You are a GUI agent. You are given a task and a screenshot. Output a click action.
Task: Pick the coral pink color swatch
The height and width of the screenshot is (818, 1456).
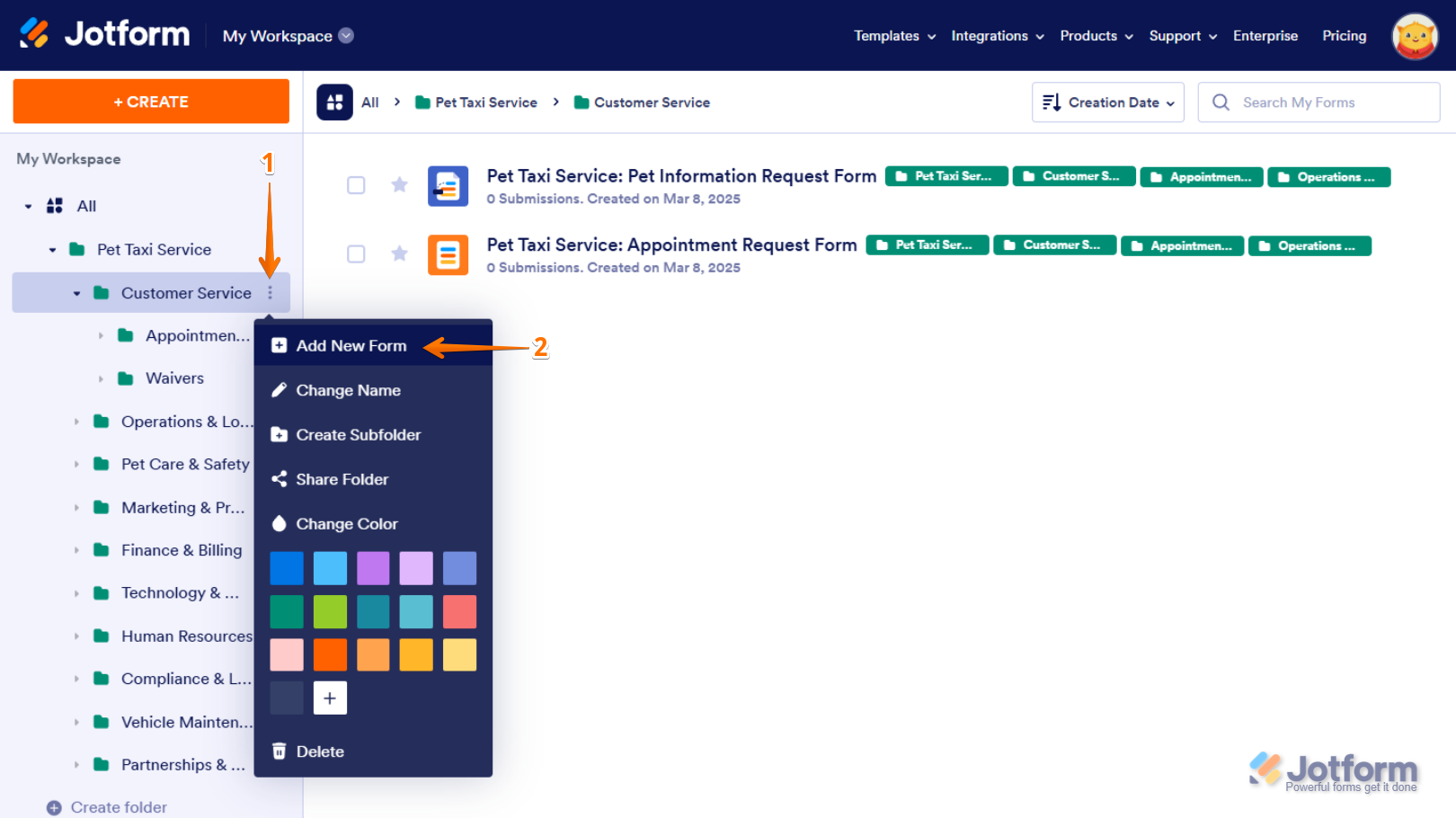[x=459, y=611]
